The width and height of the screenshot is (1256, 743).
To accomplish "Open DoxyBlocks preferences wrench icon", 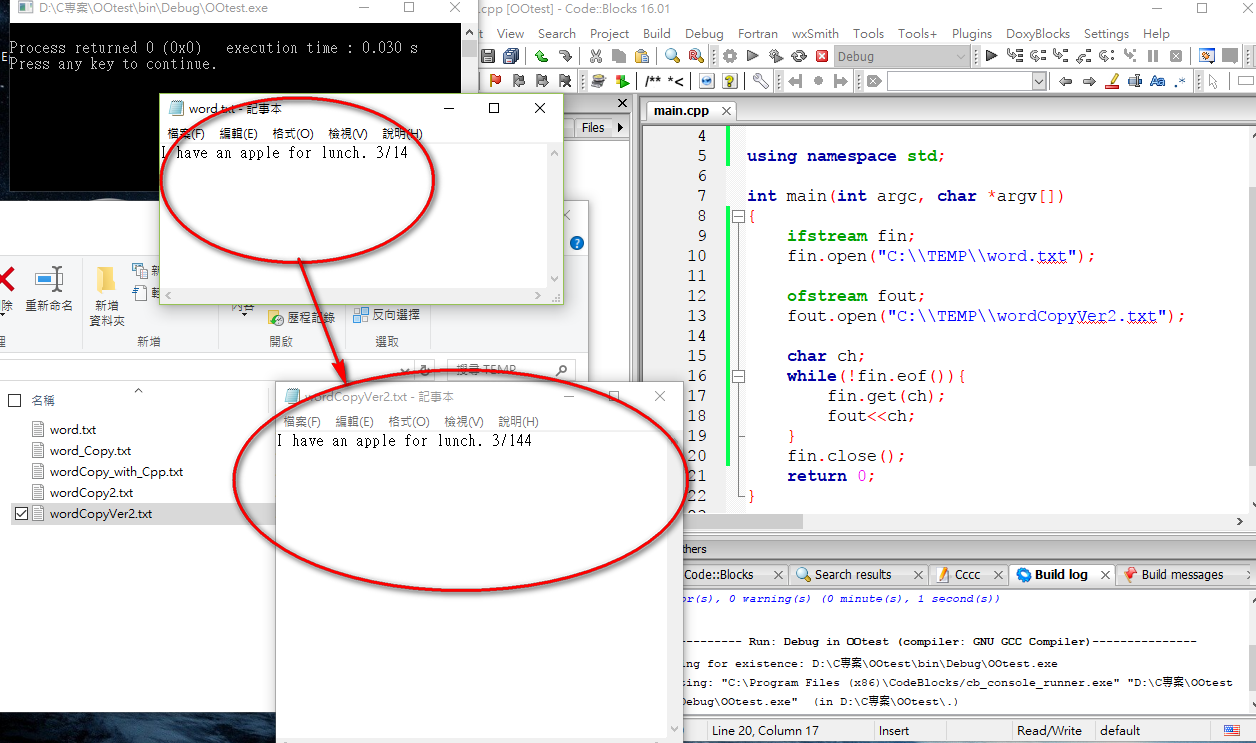I will pyautogui.click(x=760, y=81).
